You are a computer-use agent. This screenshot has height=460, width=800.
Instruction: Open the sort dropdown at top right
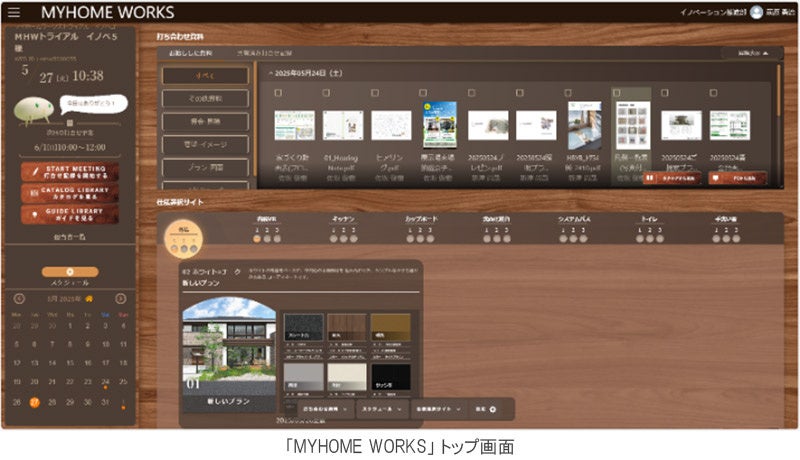pos(753,53)
